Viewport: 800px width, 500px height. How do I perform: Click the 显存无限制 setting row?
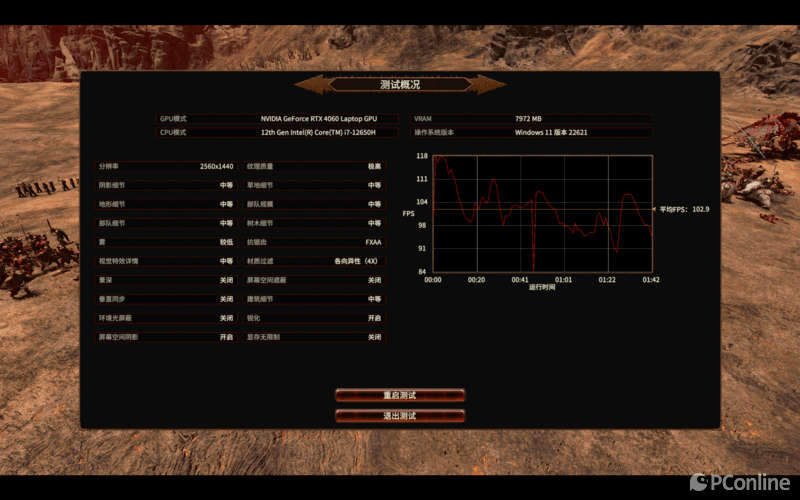pyautogui.click(x=314, y=337)
